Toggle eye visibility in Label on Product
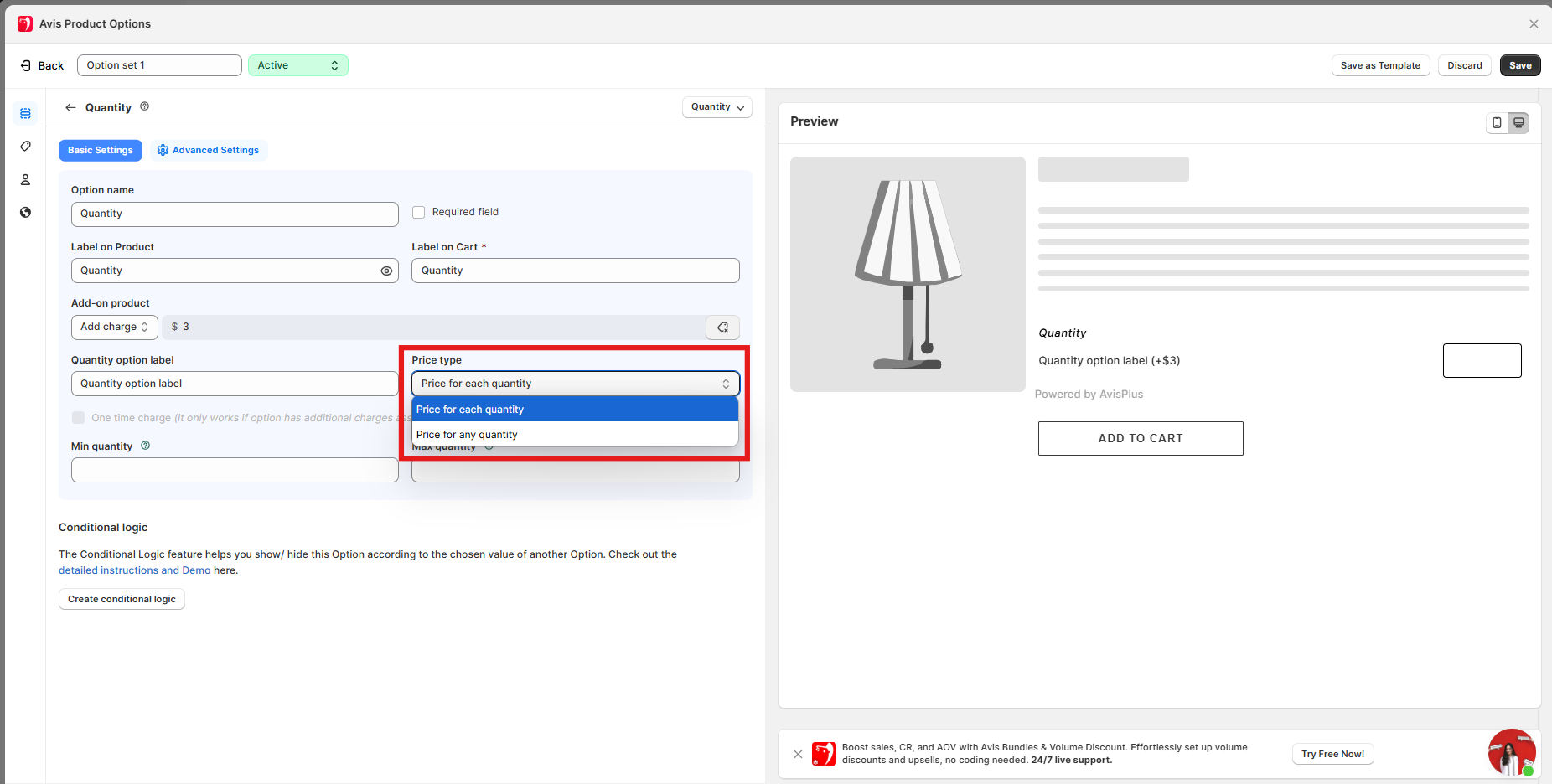Viewport: 1552px width, 784px height. tap(386, 271)
